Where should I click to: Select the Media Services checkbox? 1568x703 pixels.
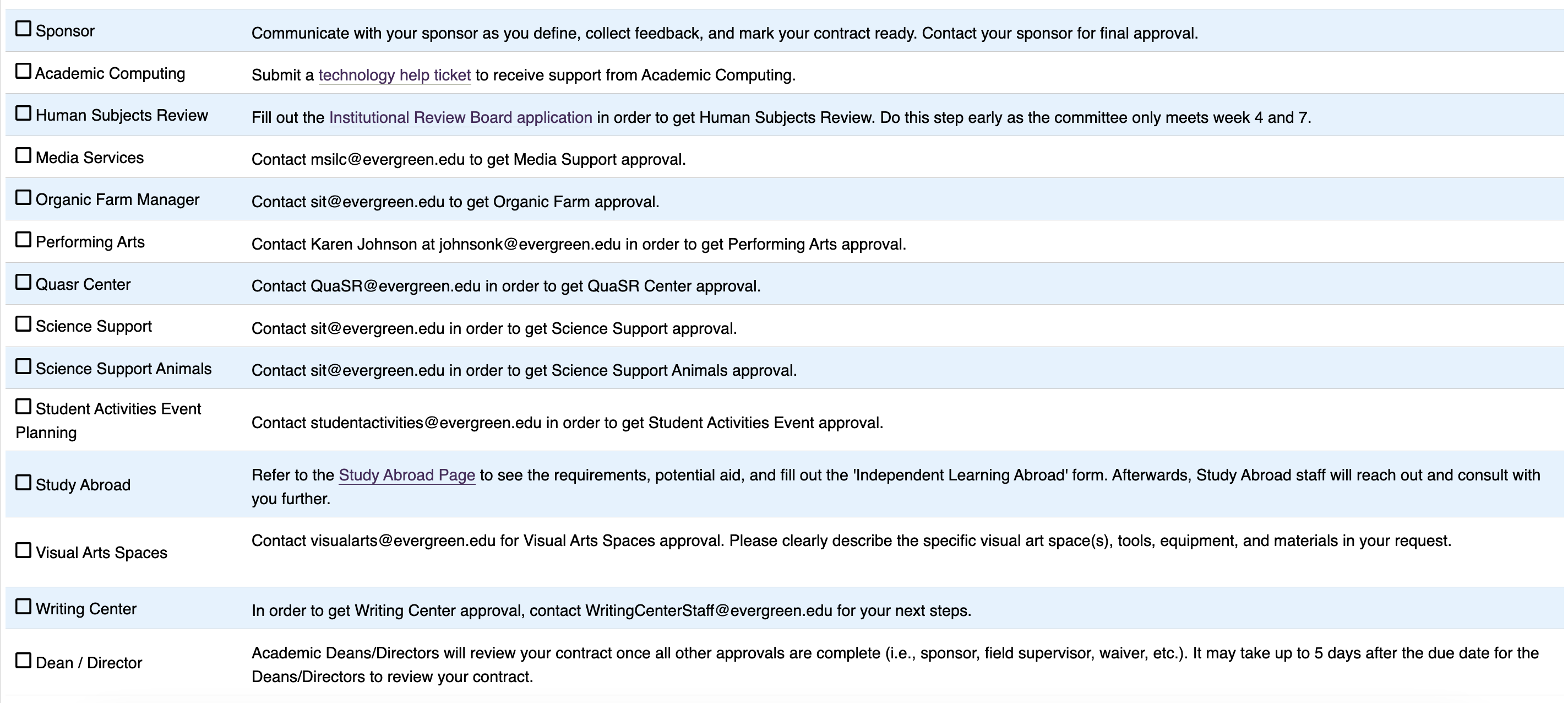coord(23,155)
